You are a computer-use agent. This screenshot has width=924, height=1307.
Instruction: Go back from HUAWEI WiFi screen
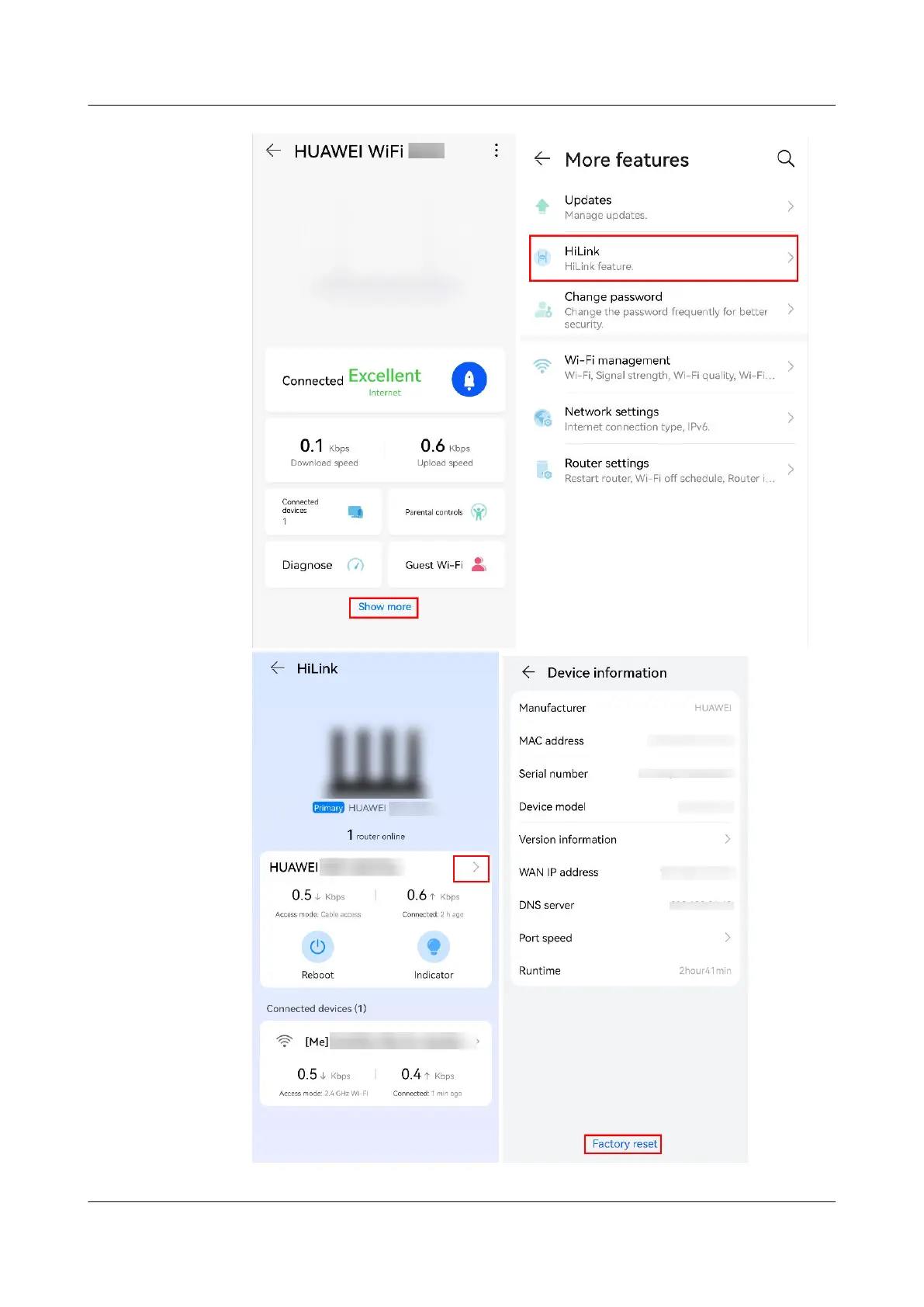pos(273,151)
